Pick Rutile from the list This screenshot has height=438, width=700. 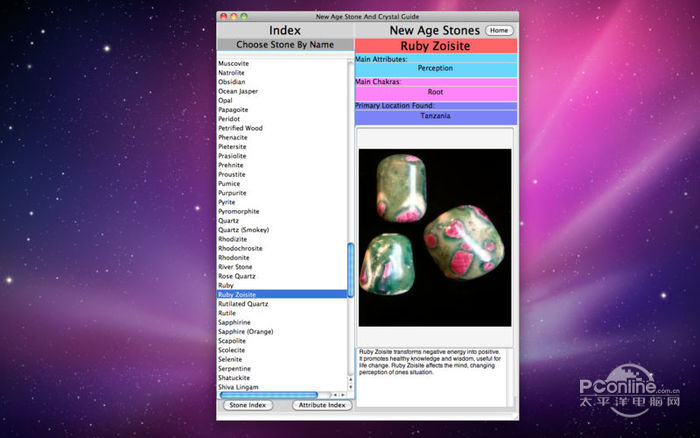coord(227,313)
